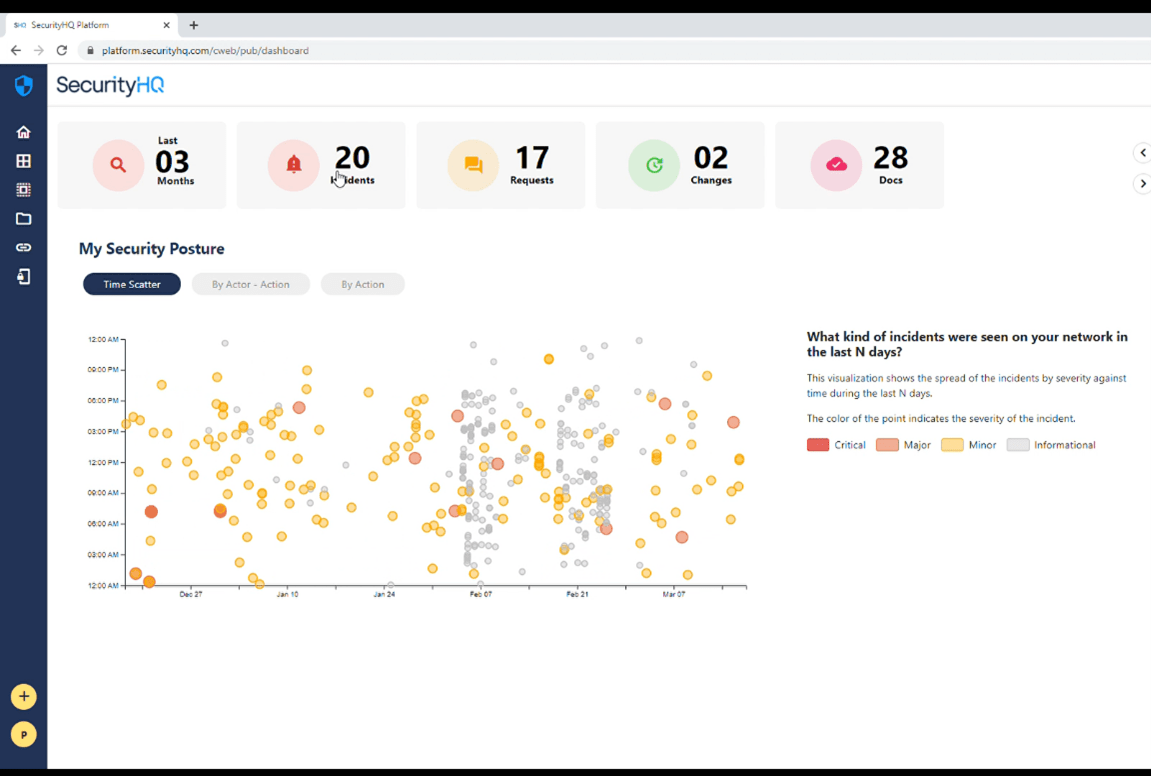Screen dimensions: 1151x776
Task: Open the Requests chat card
Action: click(x=500, y=165)
